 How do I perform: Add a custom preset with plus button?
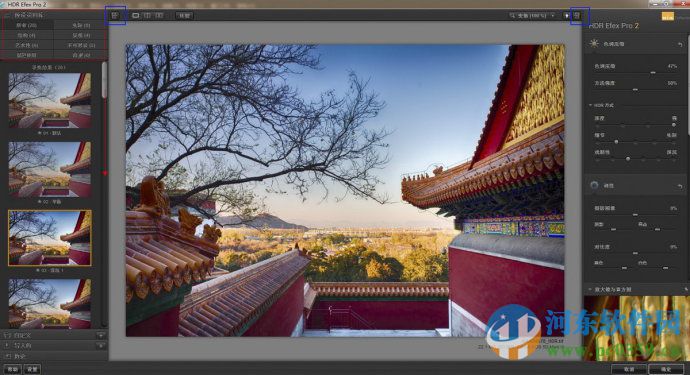(101, 335)
